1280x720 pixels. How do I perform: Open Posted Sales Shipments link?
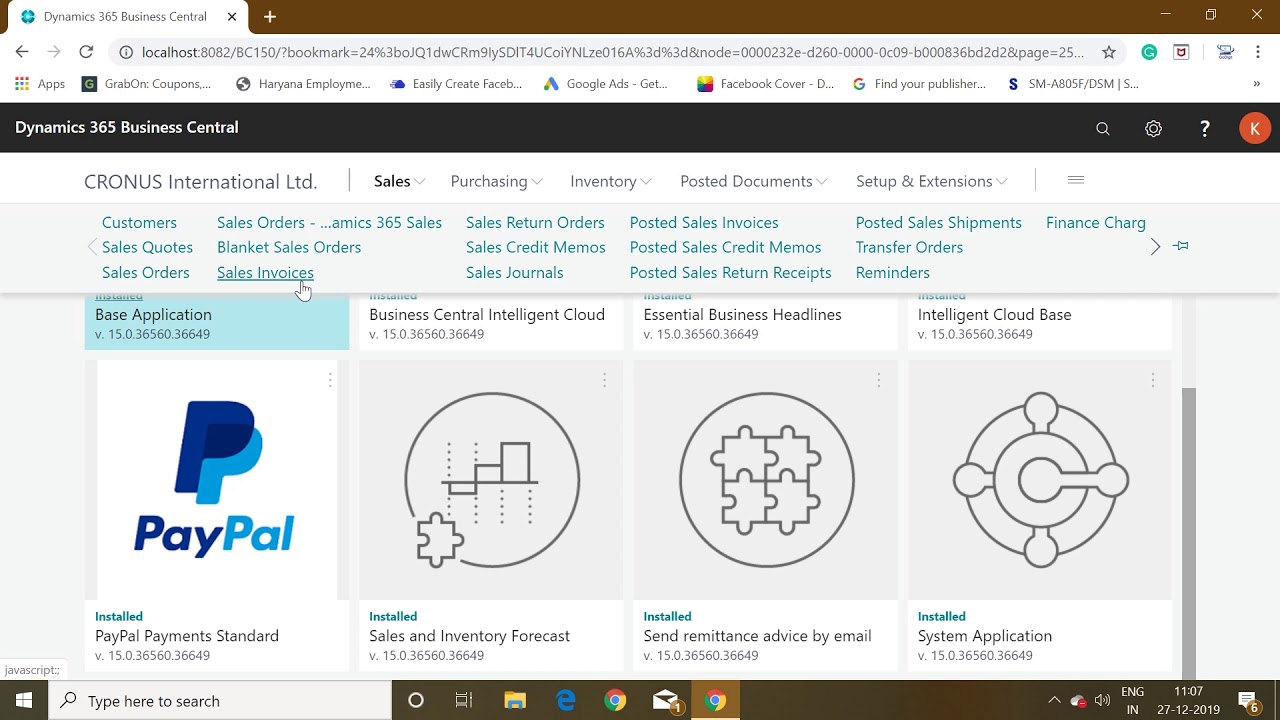click(938, 222)
